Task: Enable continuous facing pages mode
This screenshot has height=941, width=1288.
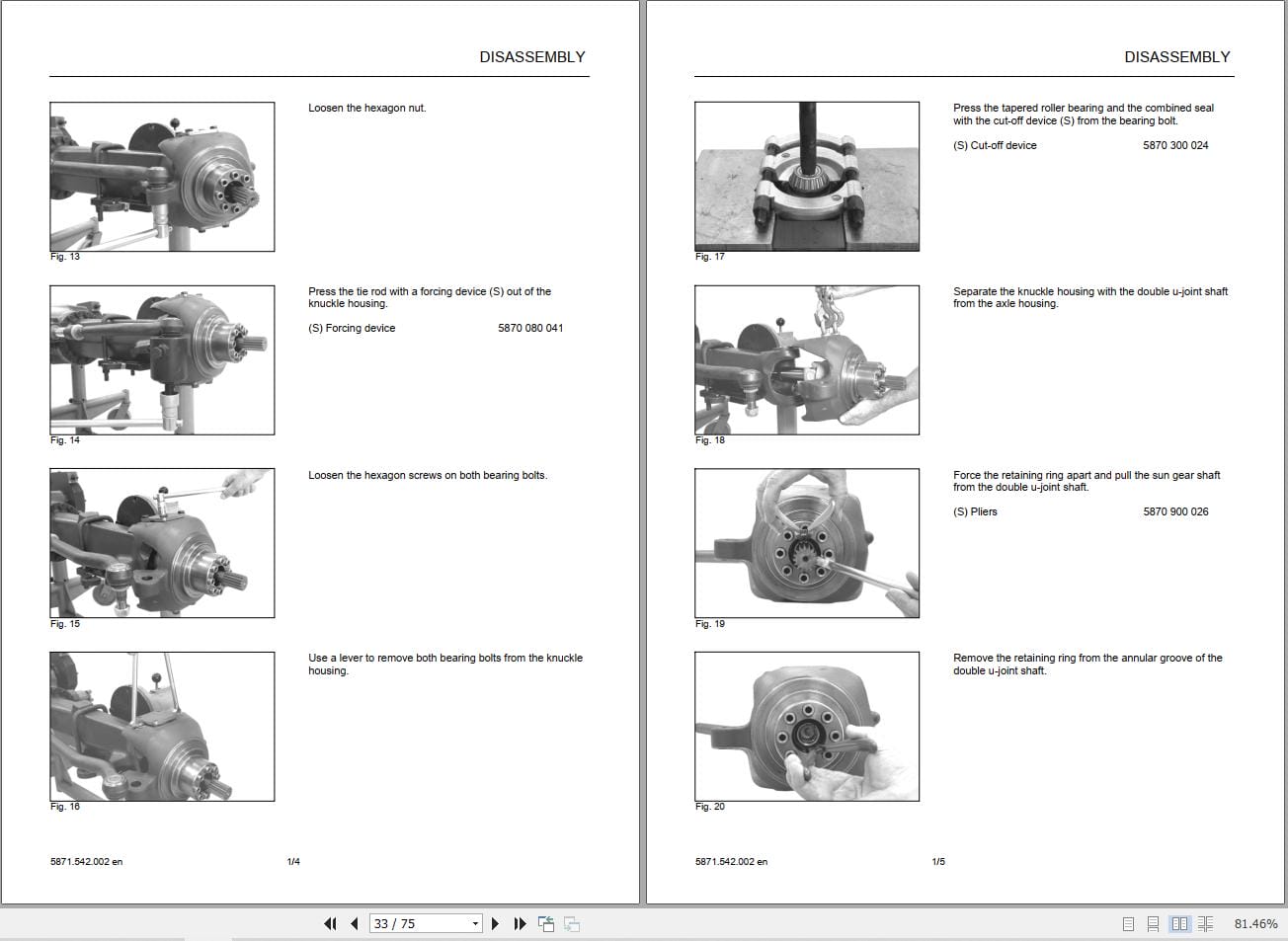Action: (1206, 923)
